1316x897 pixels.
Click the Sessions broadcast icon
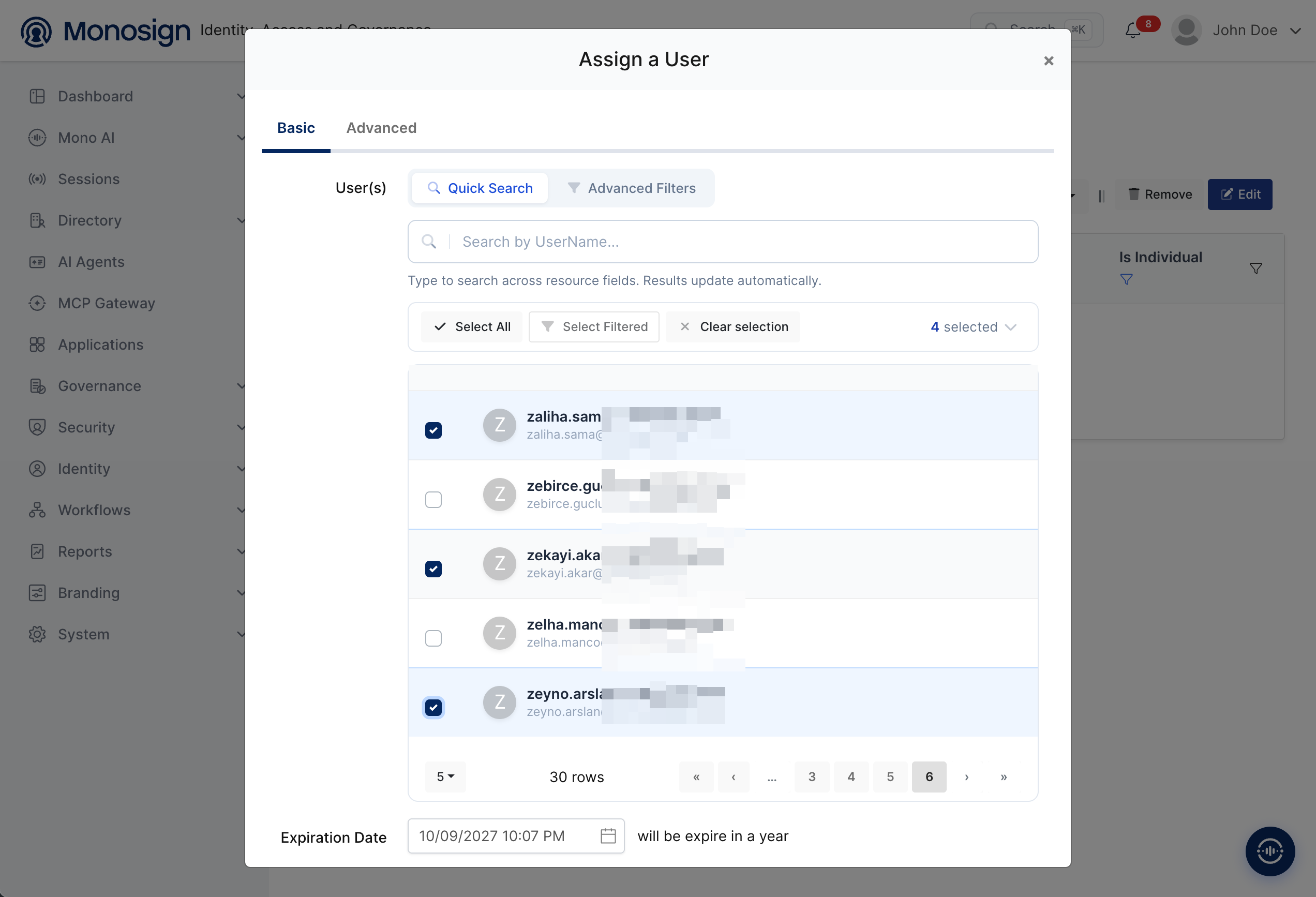click(37, 179)
